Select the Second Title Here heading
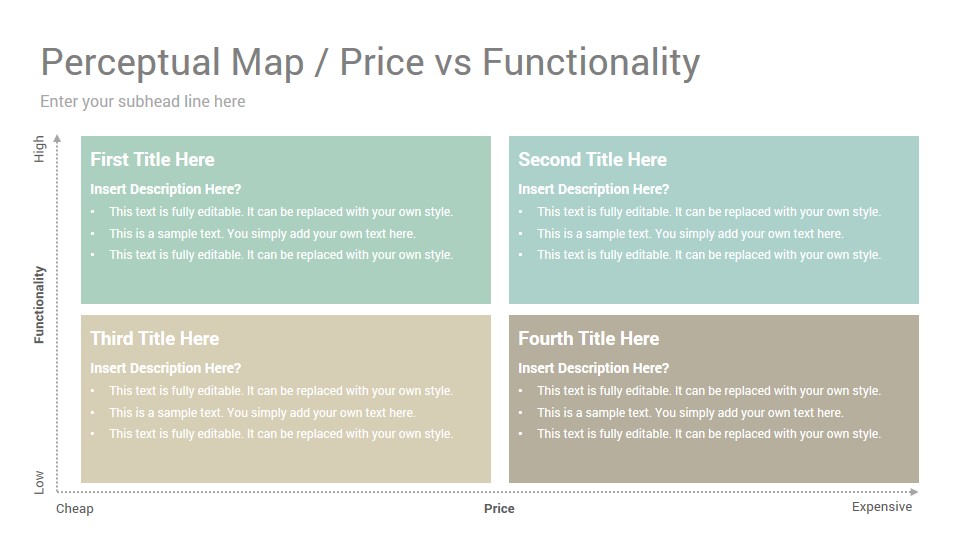Image resolution: width=960 pixels, height=540 pixels. pos(592,160)
